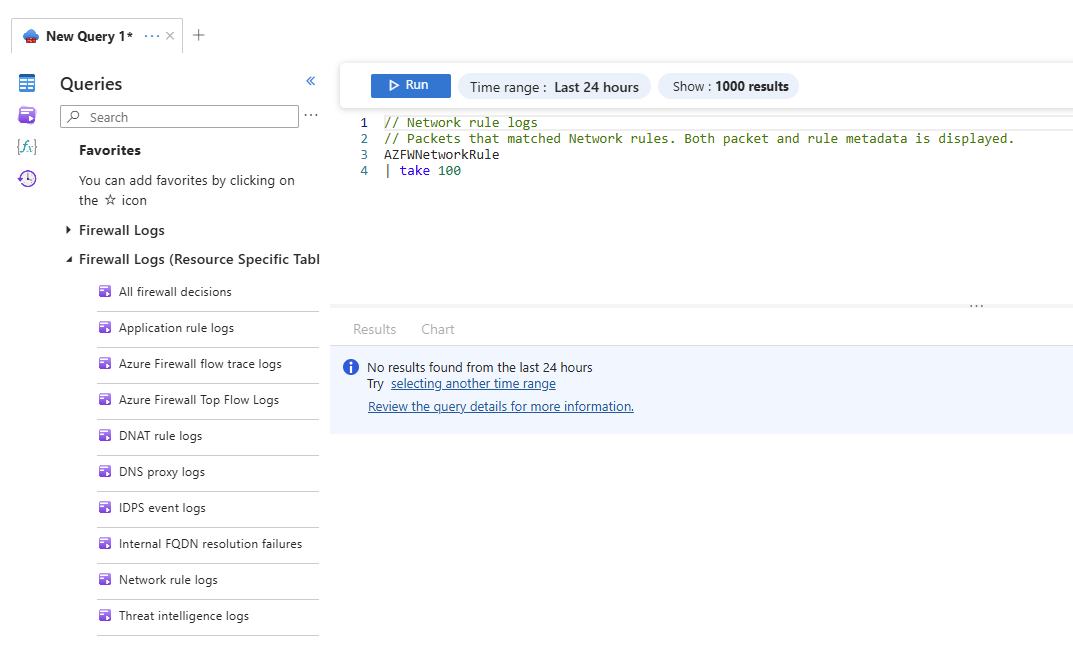Click the ellipsis next to Search box
The height and width of the screenshot is (663, 1073).
(x=311, y=116)
